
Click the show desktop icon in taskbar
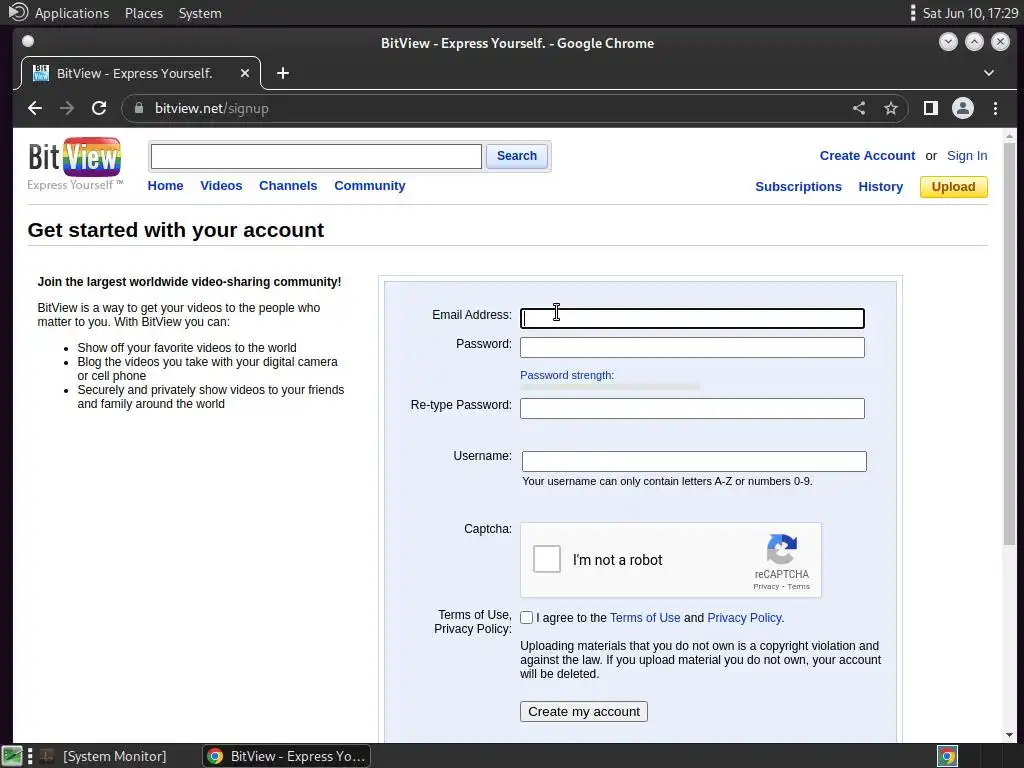click(12, 756)
